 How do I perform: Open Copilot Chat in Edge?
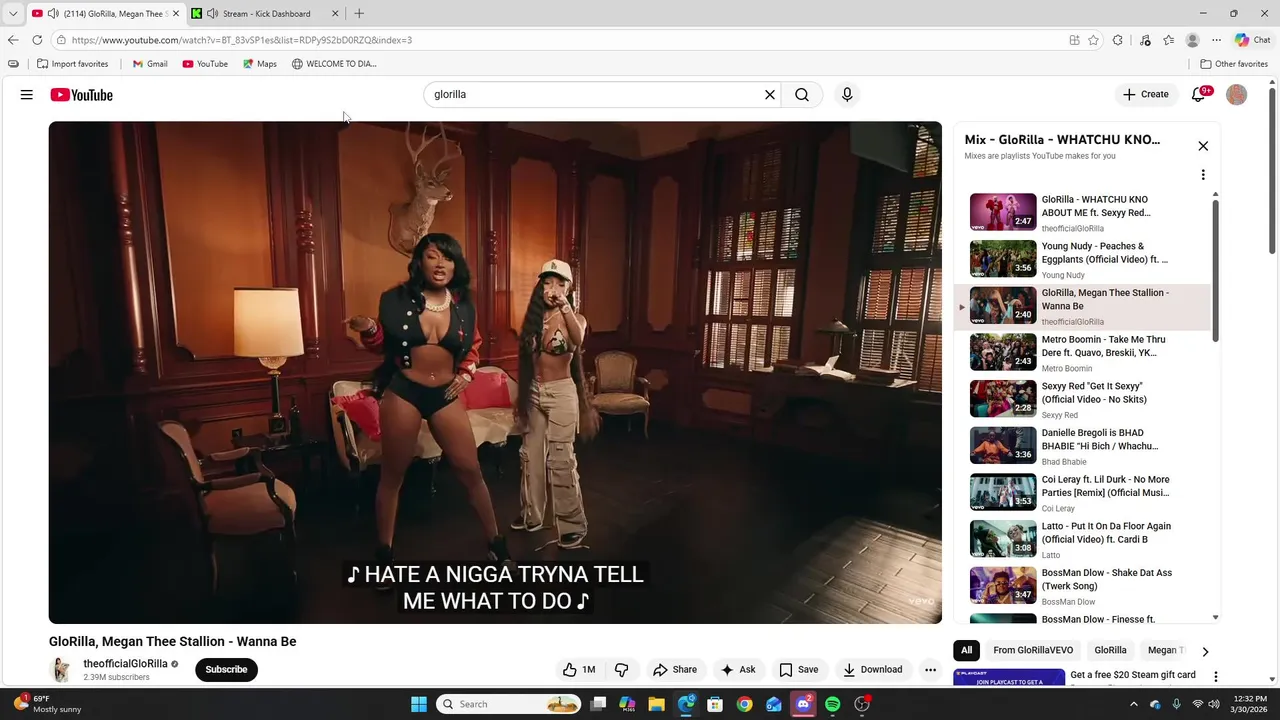(x=1252, y=40)
